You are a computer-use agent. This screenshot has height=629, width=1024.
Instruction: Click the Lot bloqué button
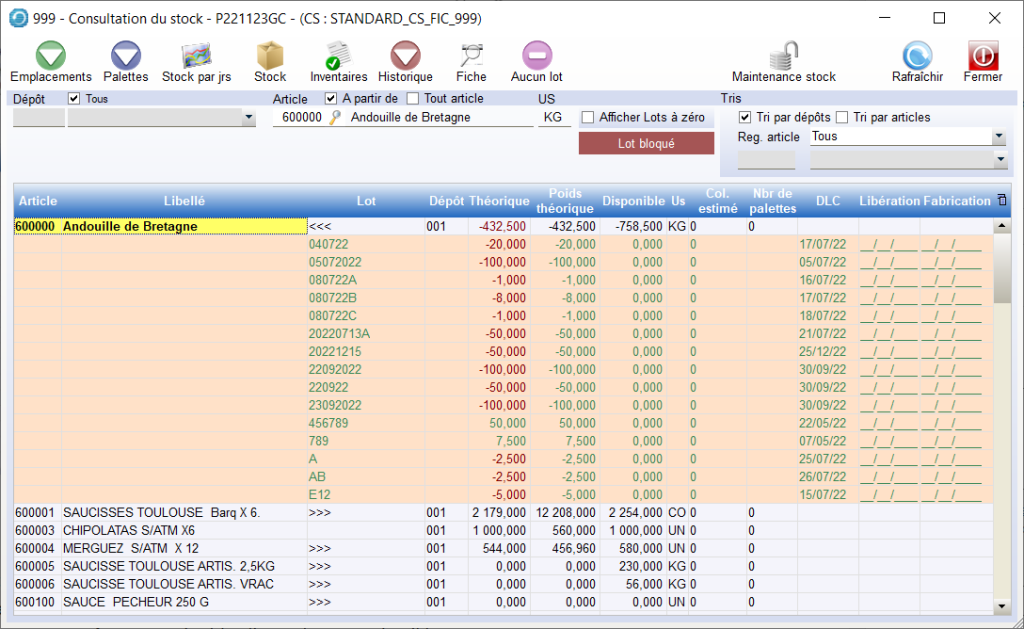(646, 143)
